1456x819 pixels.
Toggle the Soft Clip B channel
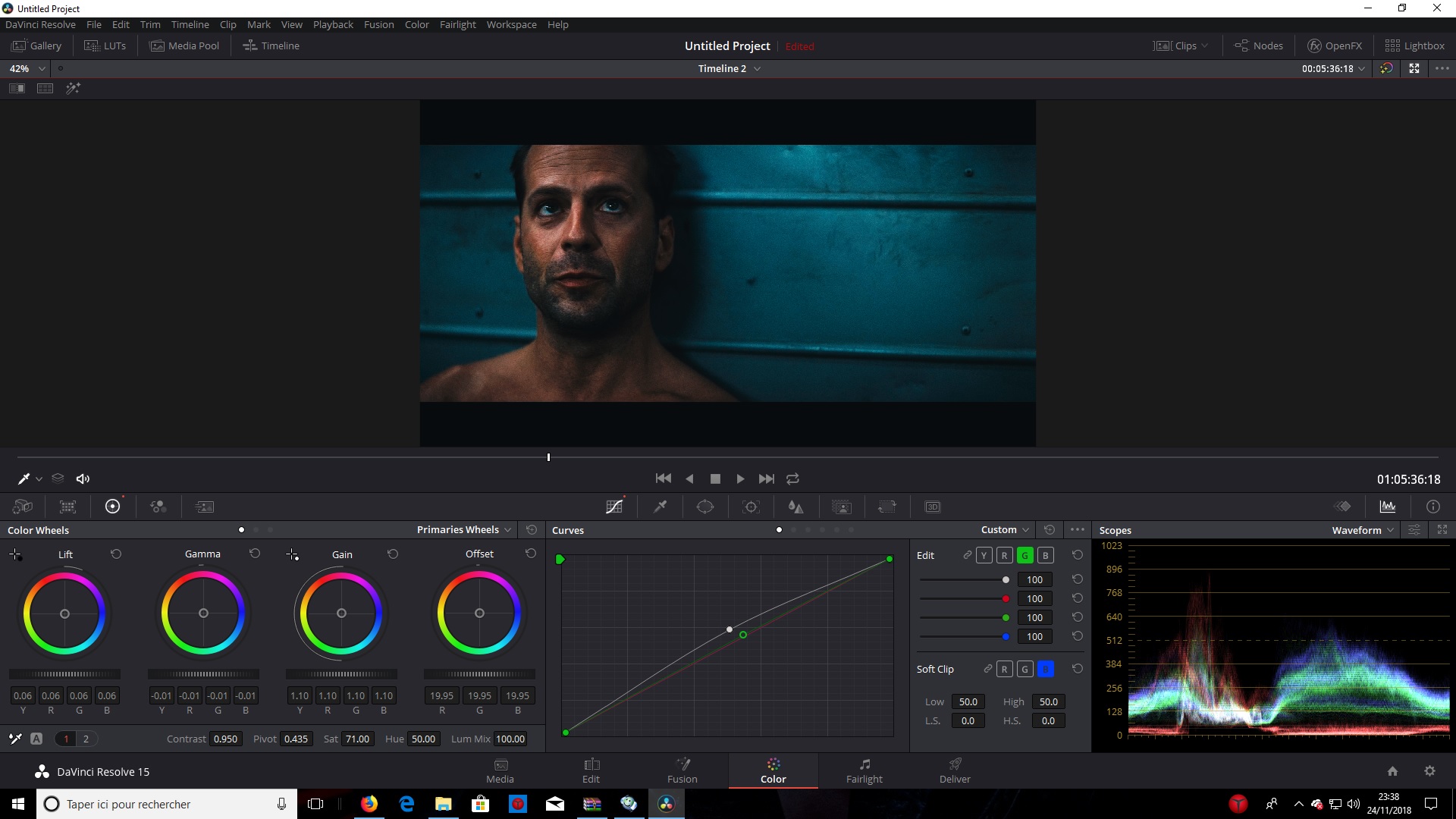coord(1045,669)
